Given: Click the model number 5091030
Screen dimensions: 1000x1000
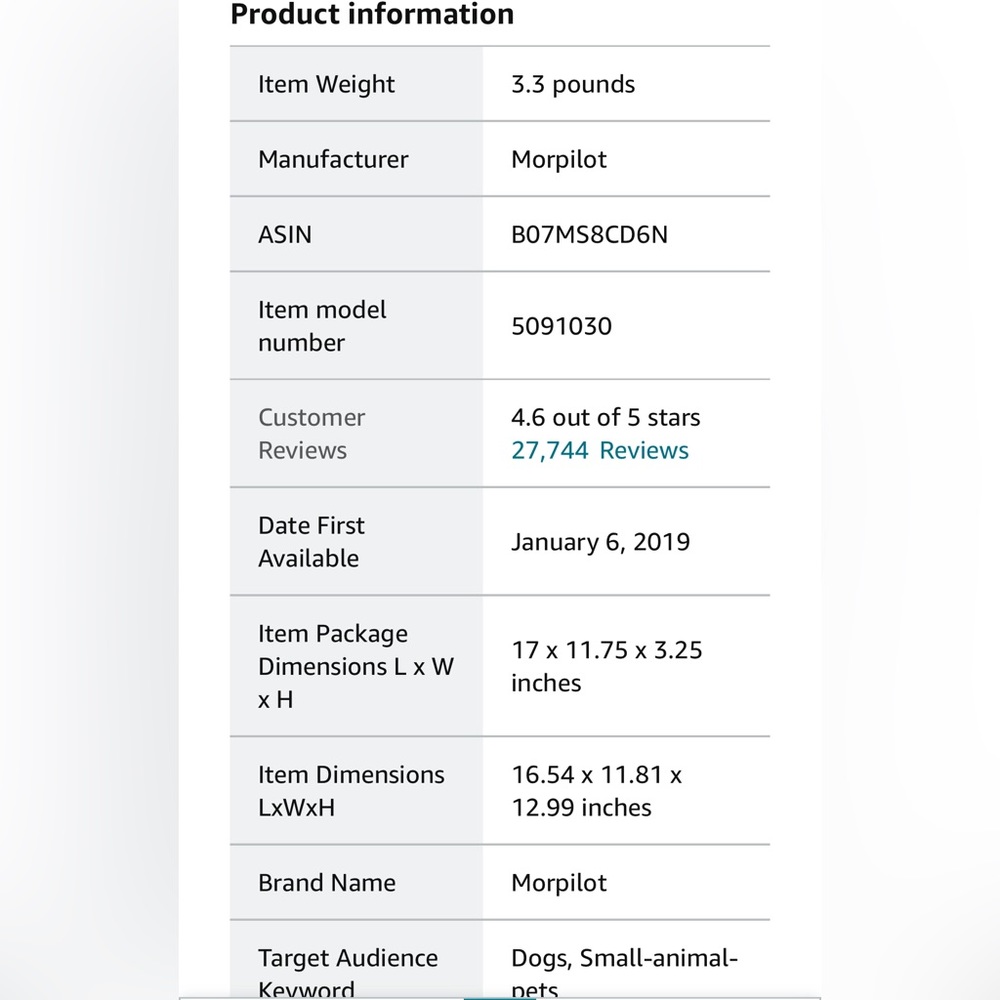Looking at the screenshot, I should [561, 326].
